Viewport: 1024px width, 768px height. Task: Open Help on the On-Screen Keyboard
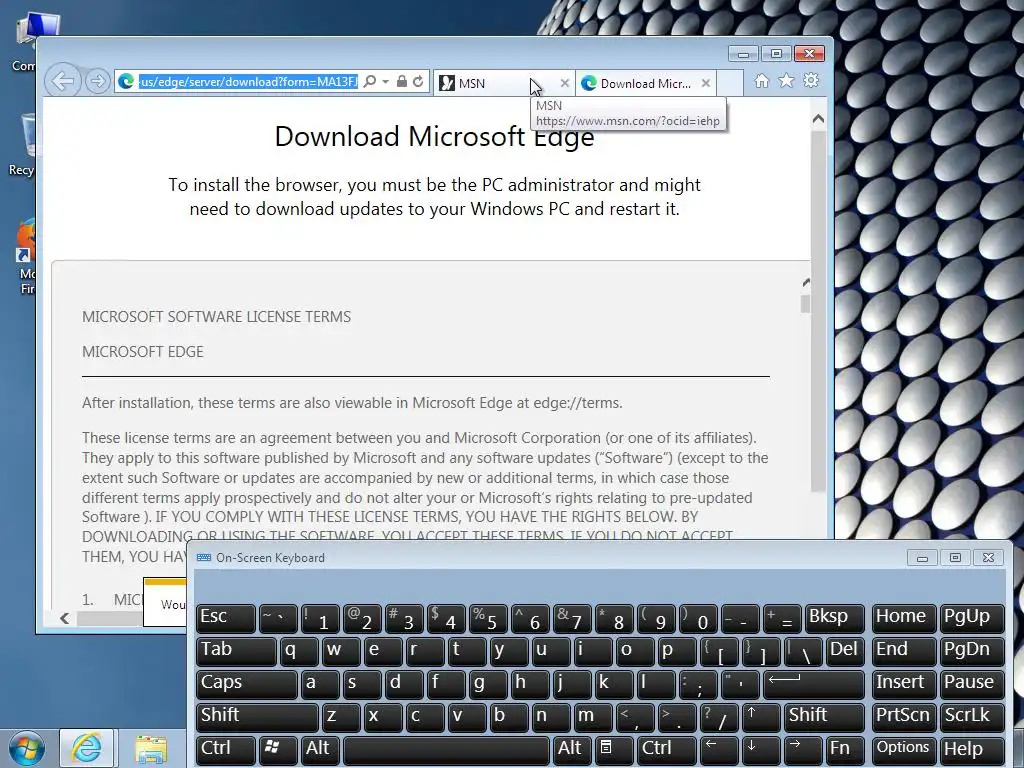972,749
